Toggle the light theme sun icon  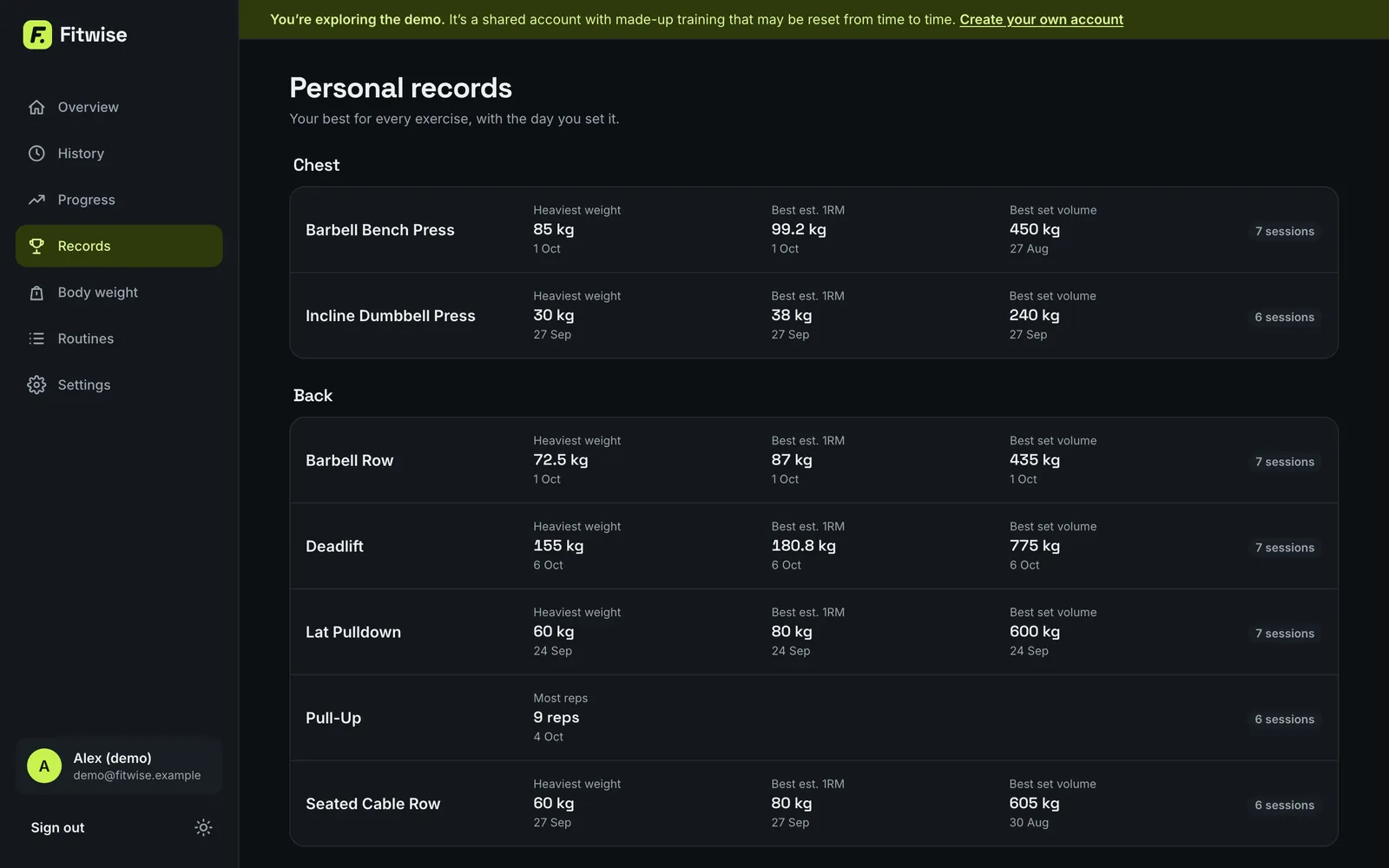203,827
